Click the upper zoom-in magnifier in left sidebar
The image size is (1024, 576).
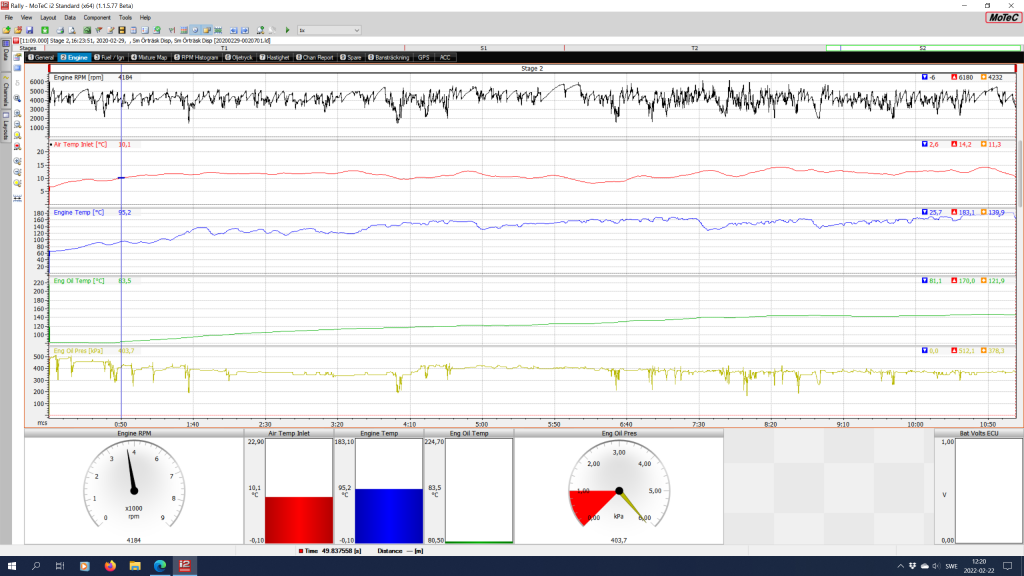click(17, 114)
